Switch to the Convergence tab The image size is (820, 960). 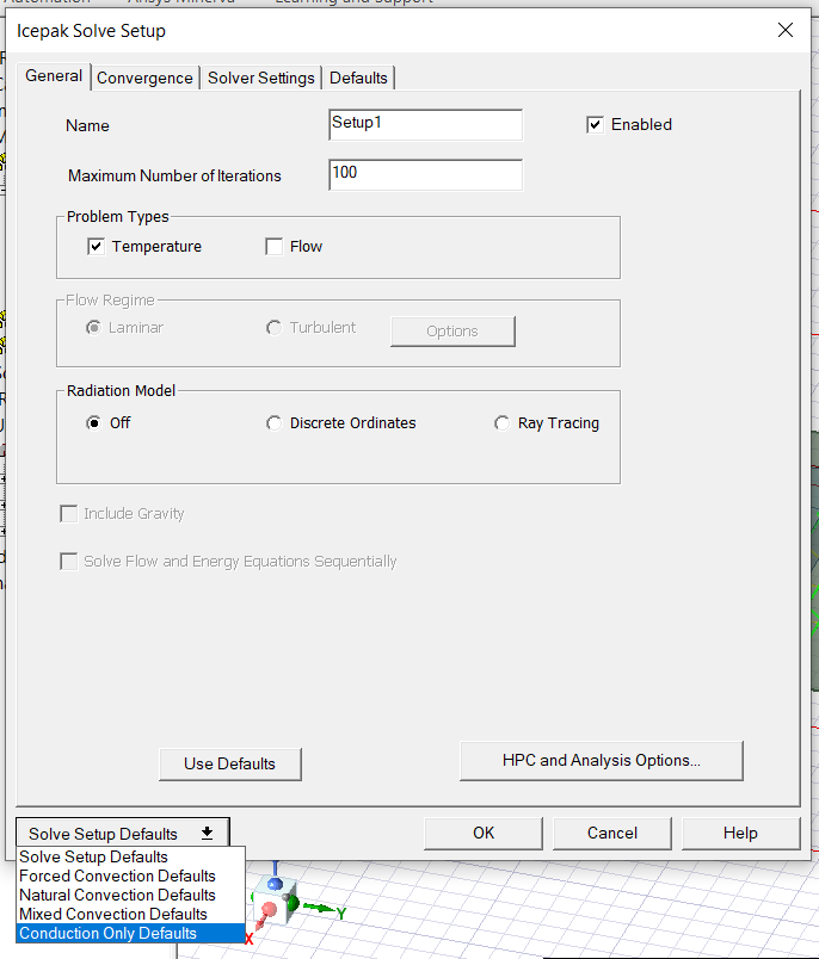point(145,78)
